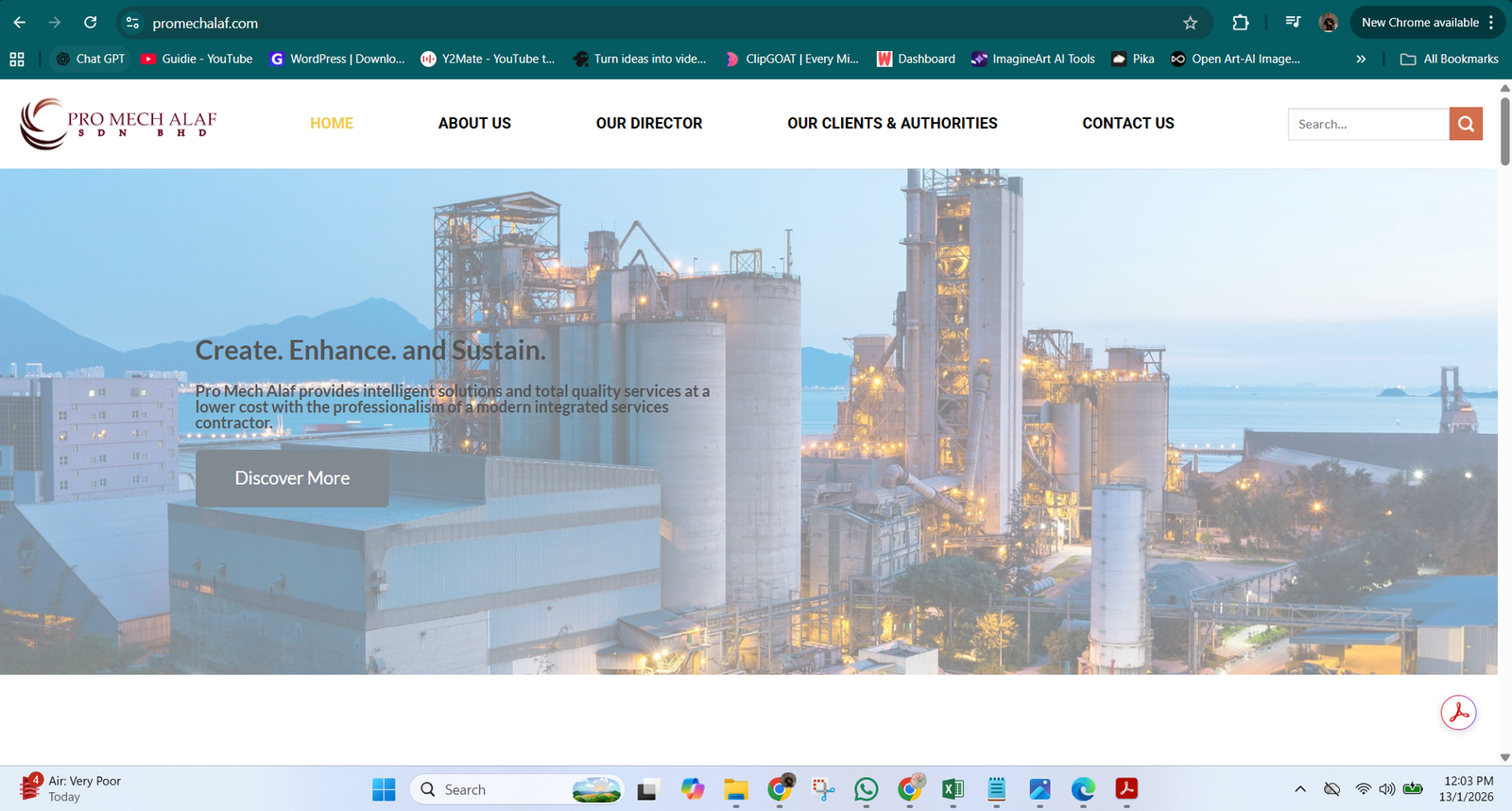Open ABOUT US menu item
Viewport: 1512px width, 811px height.
[474, 123]
